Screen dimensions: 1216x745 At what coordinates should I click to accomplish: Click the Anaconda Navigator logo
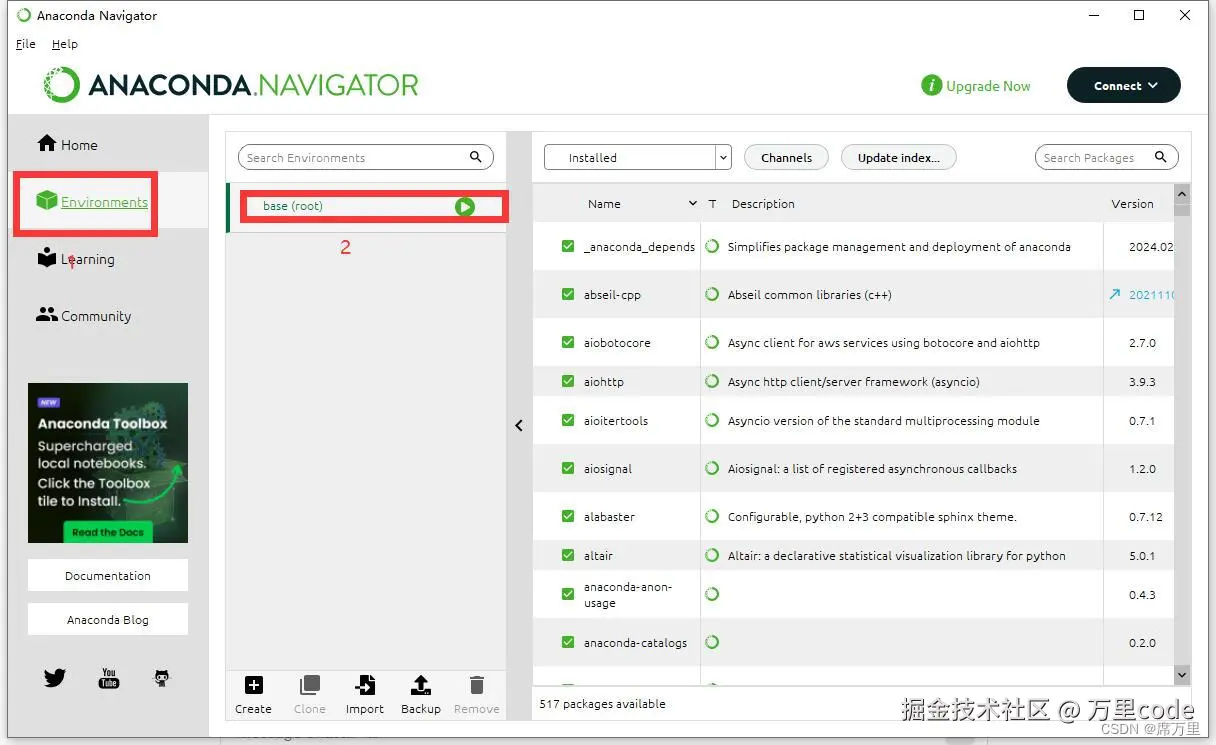pyautogui.click(x=231, y=85)
